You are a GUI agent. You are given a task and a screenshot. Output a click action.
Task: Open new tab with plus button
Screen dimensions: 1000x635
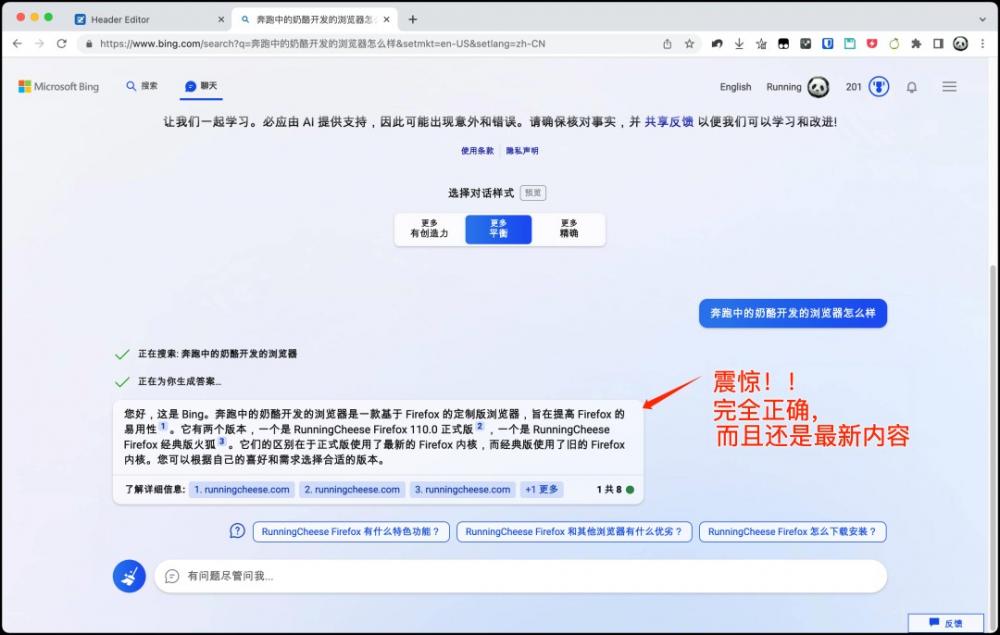[413, 19]
